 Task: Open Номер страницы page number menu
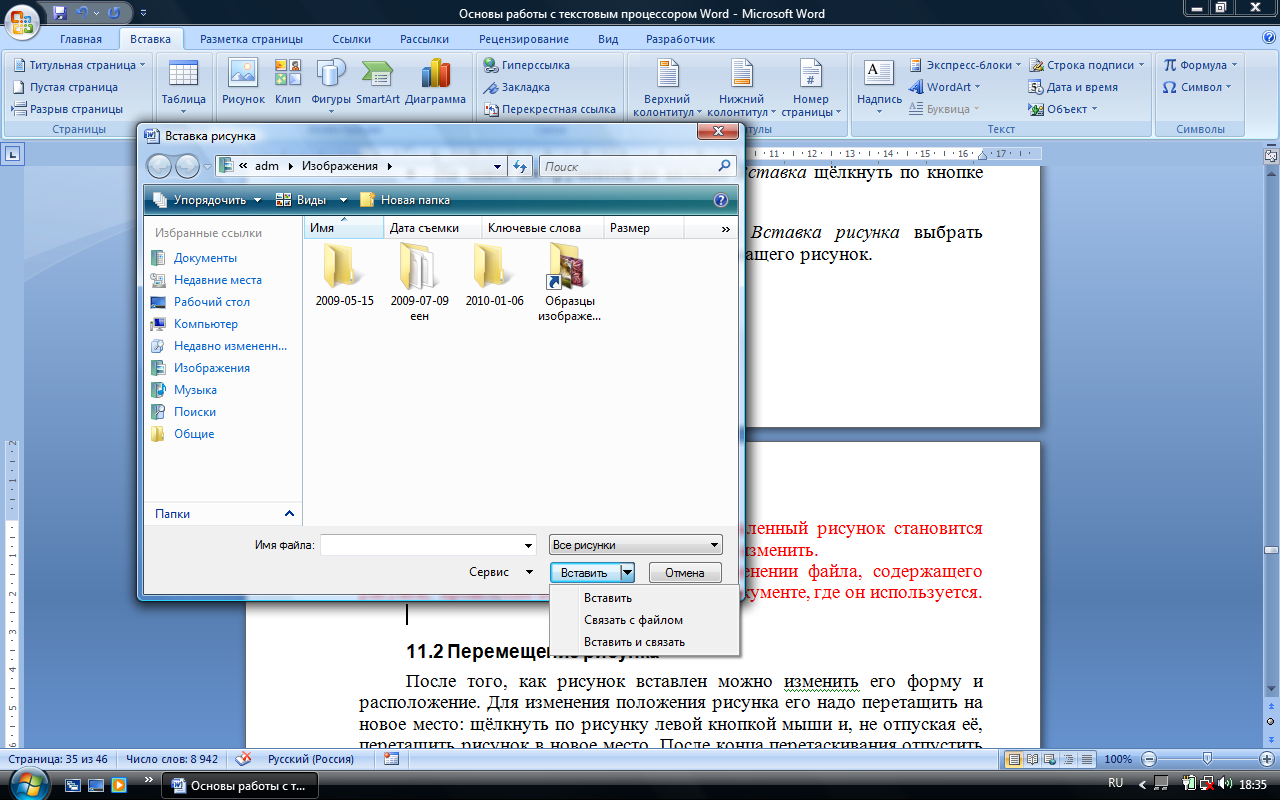(x=810, y=88)
